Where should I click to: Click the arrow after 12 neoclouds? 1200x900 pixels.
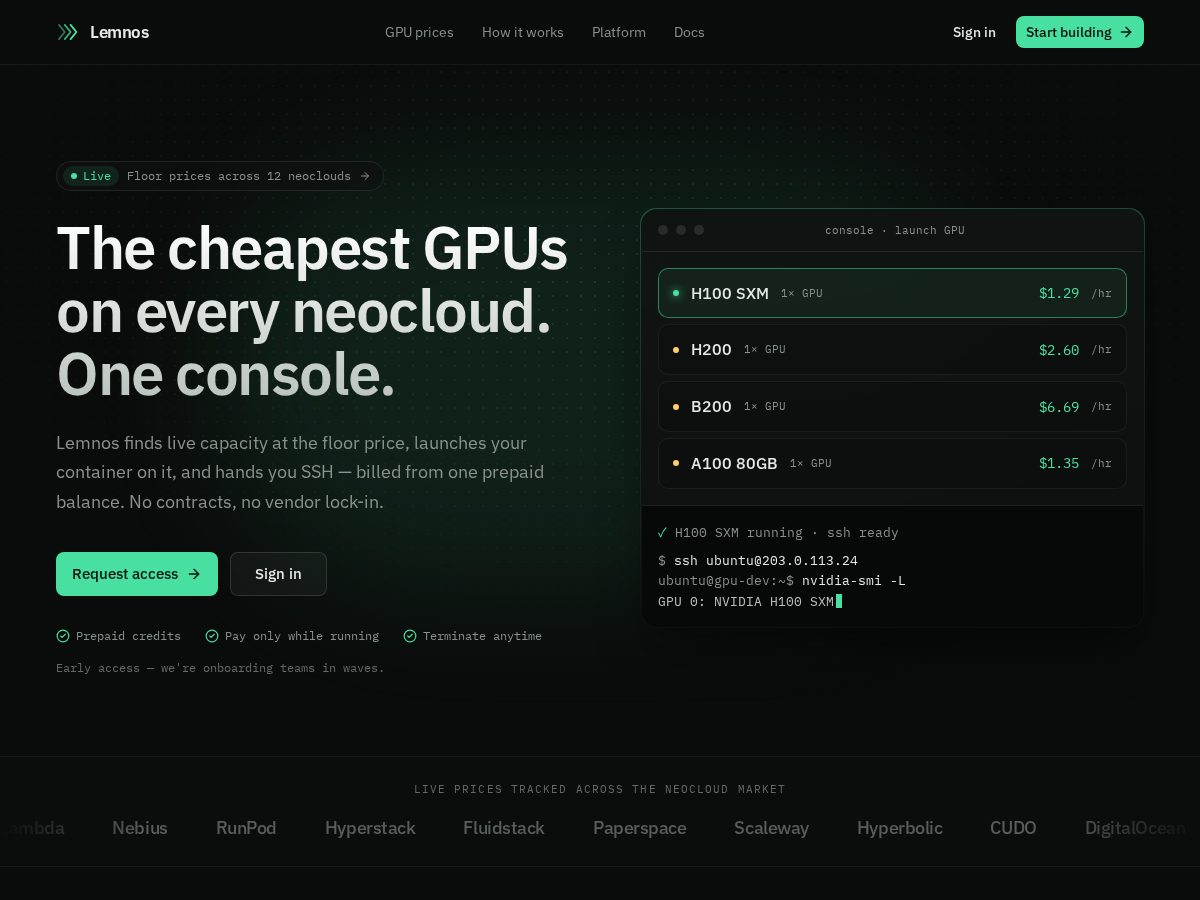pos(365,176)
